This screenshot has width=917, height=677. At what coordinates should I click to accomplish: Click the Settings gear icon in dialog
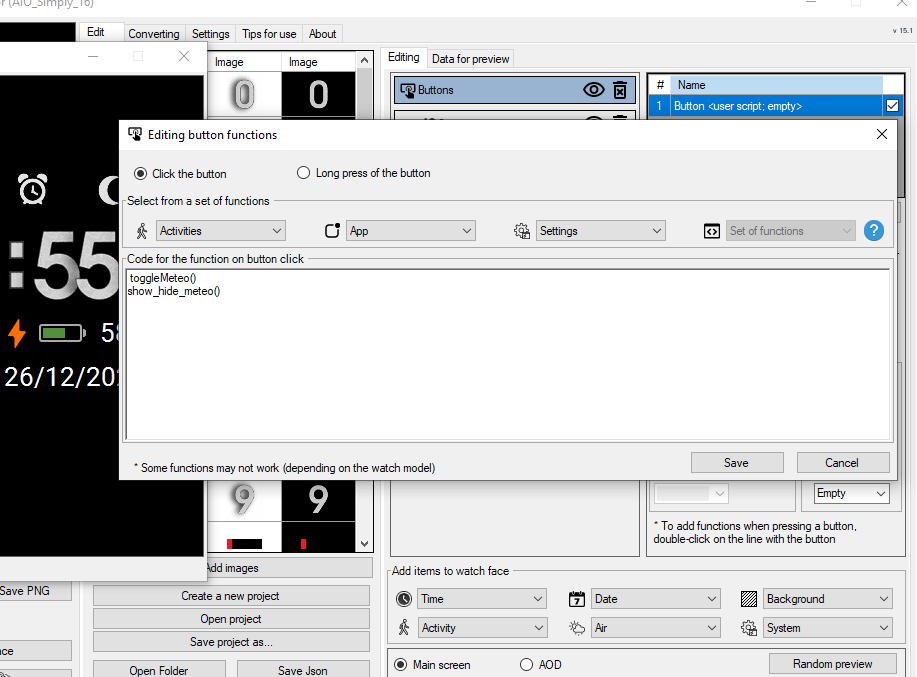click(x=522, y=231)
